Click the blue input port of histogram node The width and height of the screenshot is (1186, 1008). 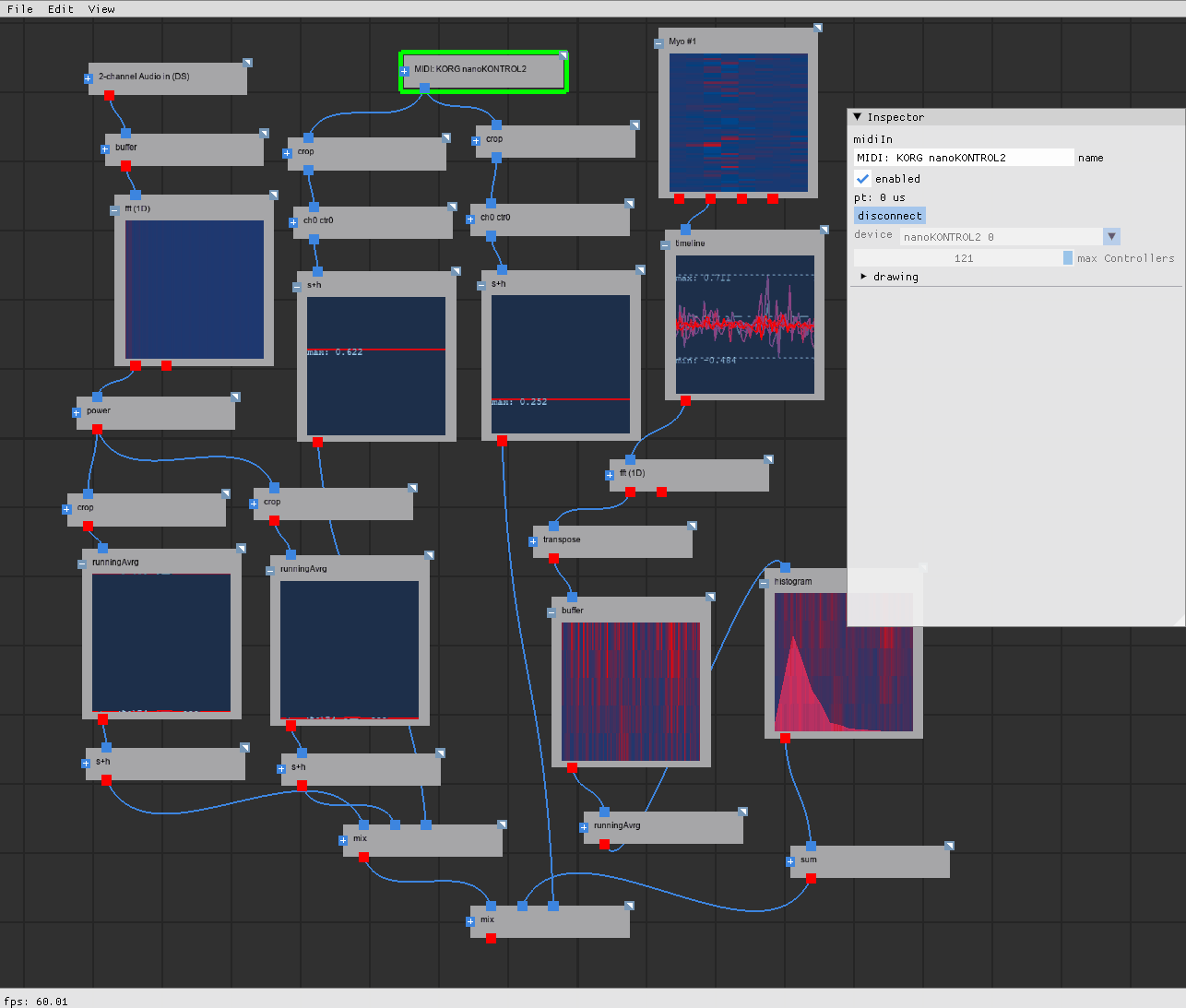pyautogui.click(x=785, y=568)
